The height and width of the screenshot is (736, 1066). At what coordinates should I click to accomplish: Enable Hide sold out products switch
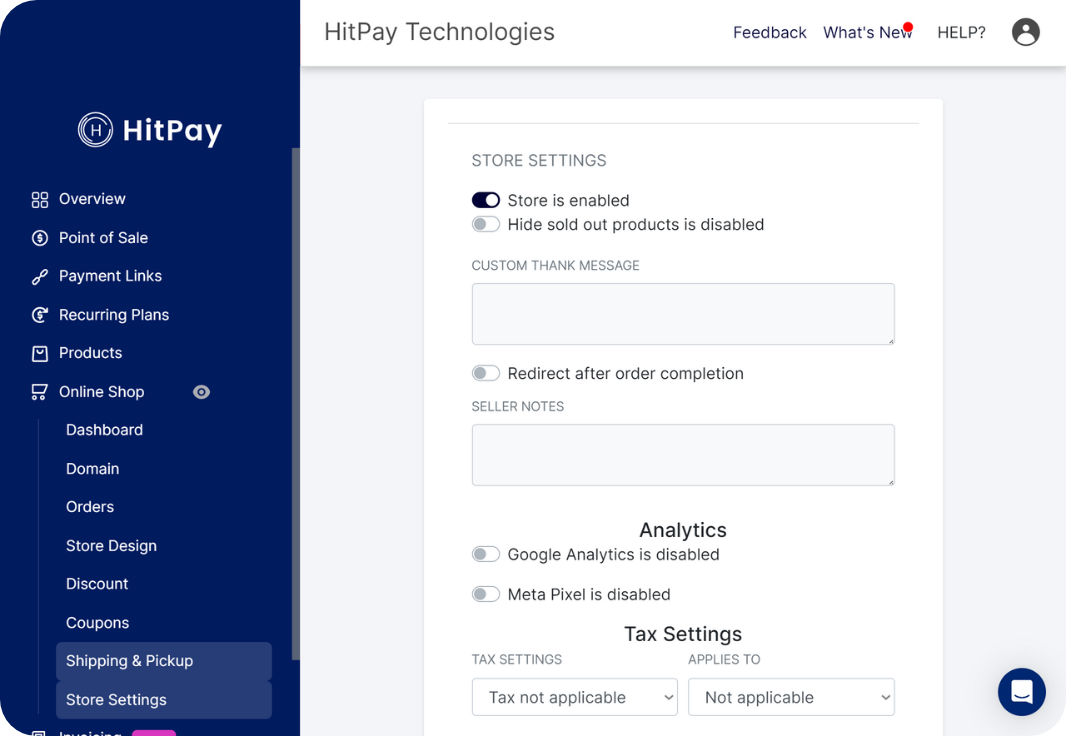point(485,224)
